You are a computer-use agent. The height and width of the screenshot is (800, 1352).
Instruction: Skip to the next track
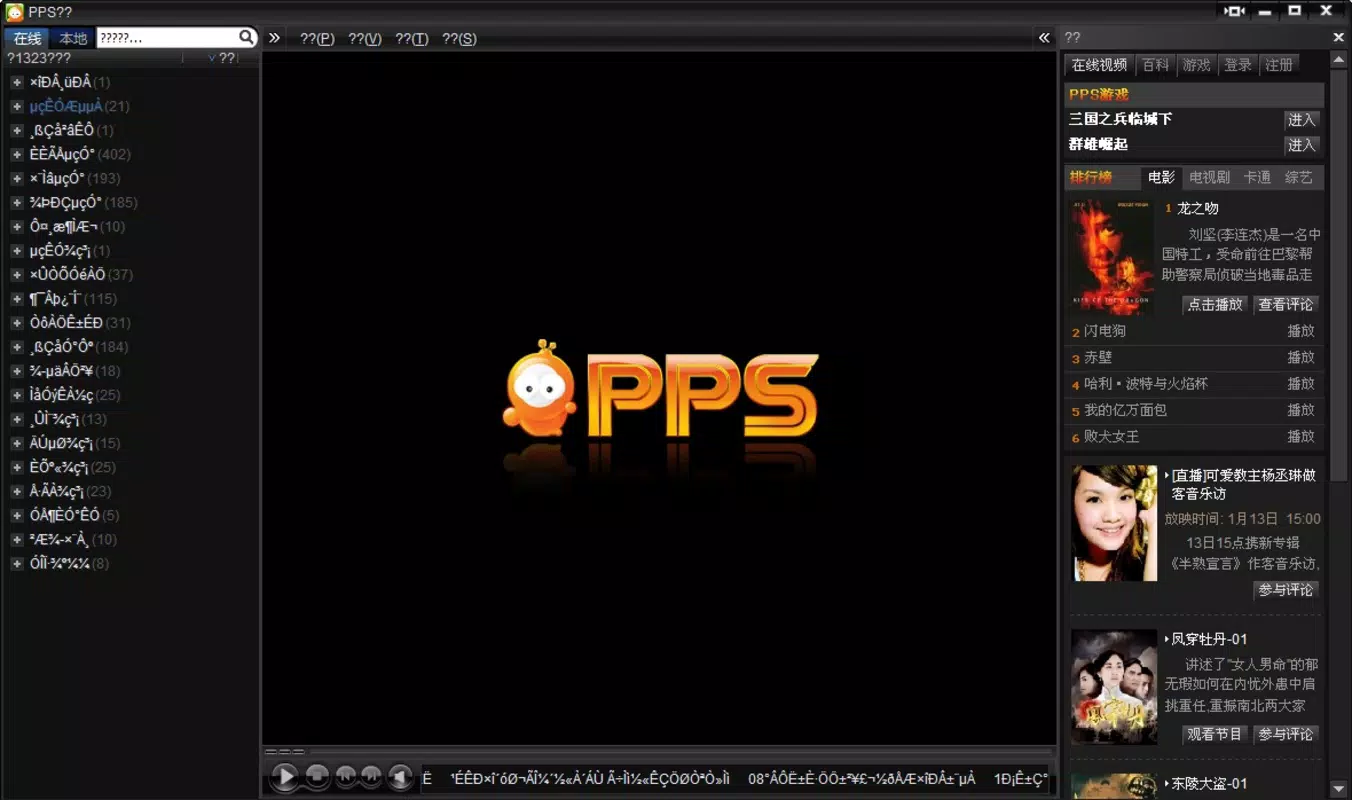pos(371,776)
